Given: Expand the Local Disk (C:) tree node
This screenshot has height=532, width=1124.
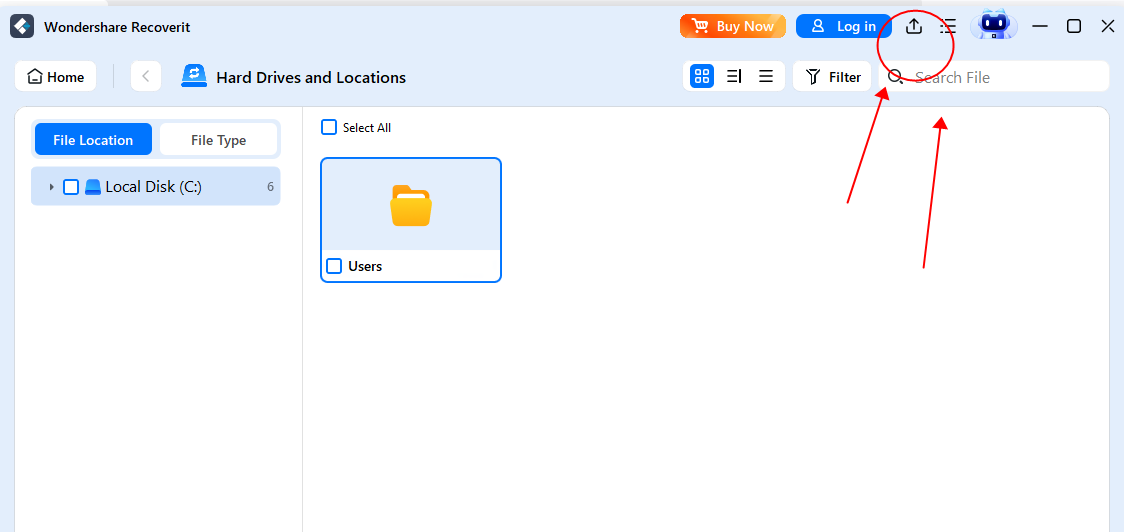Looking at the screenshot, I should point(51,187).
